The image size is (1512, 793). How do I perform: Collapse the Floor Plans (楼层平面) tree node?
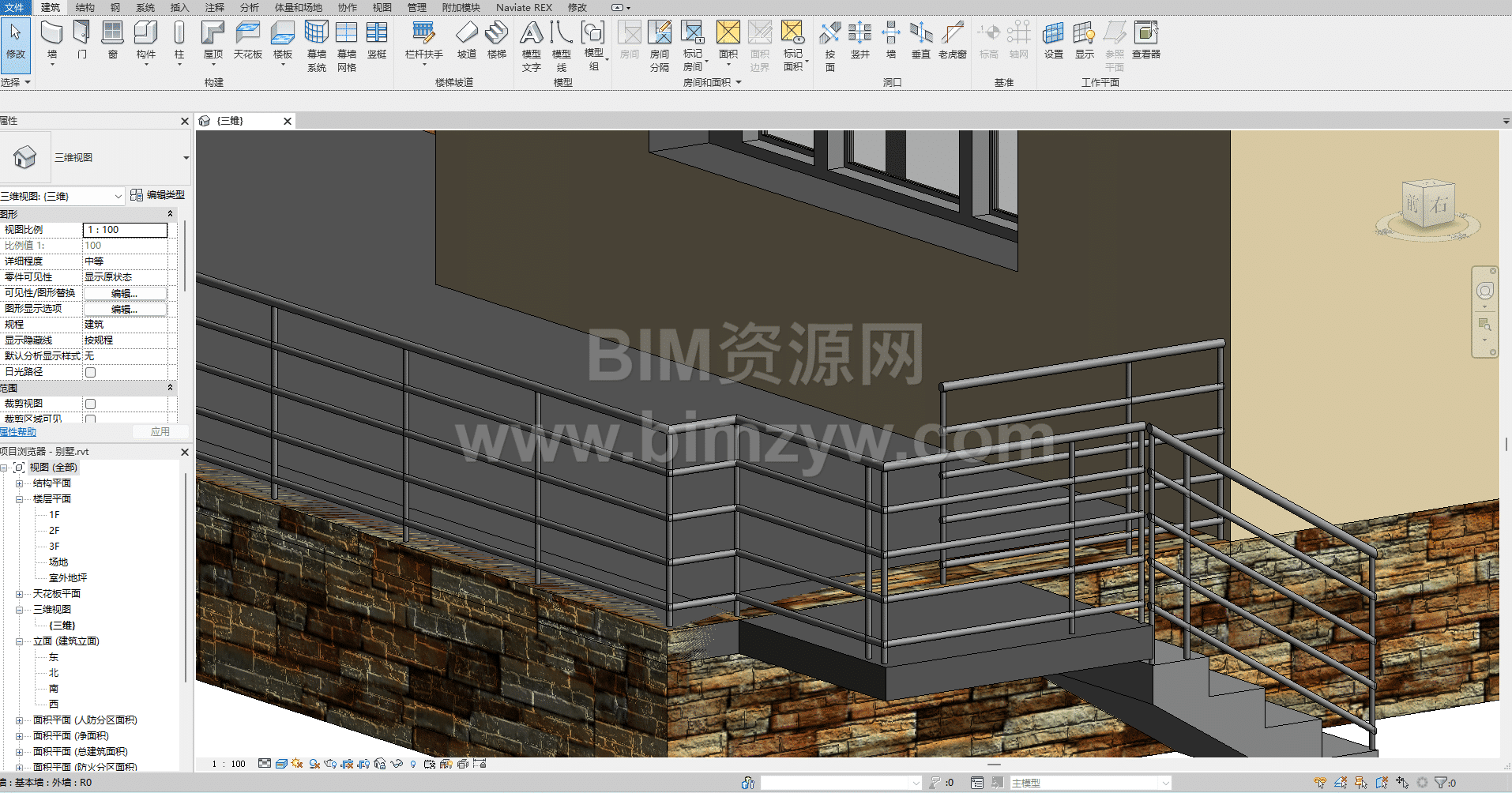(20, 499)
